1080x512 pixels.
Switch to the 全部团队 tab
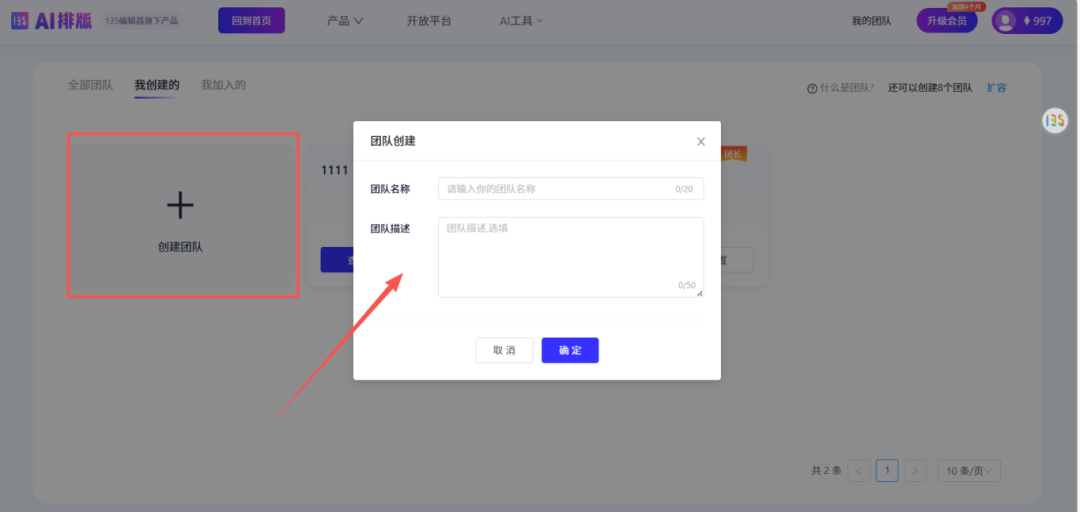[90, 85]
